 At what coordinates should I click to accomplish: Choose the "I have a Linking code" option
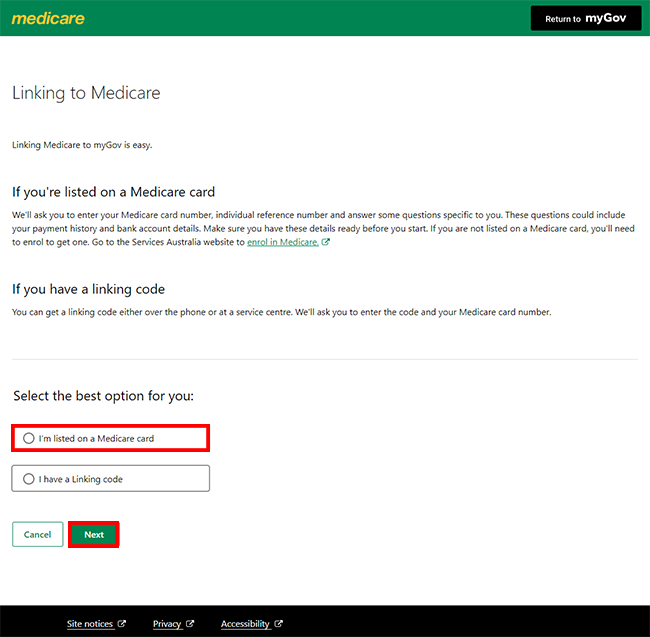click(x=29, y=479)
